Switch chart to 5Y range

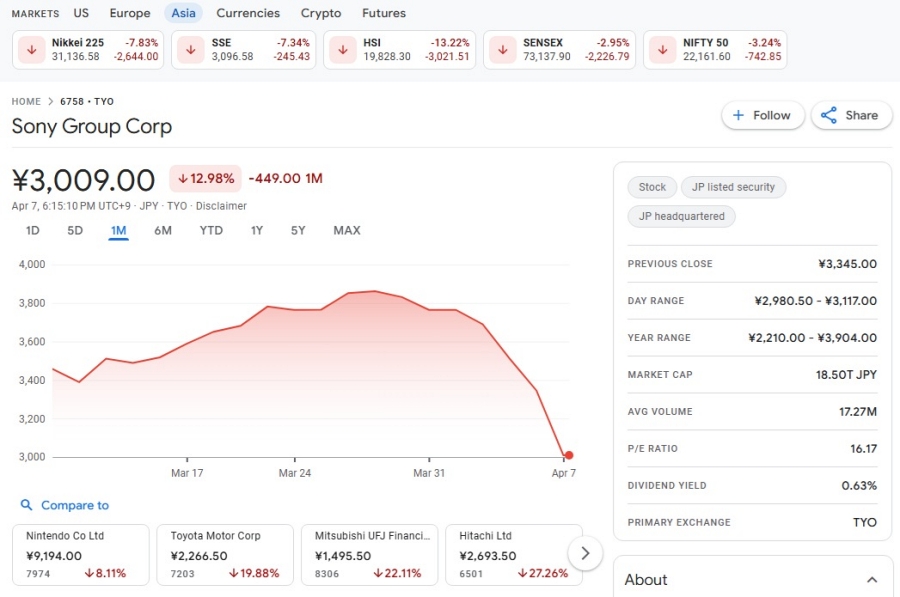298,230
